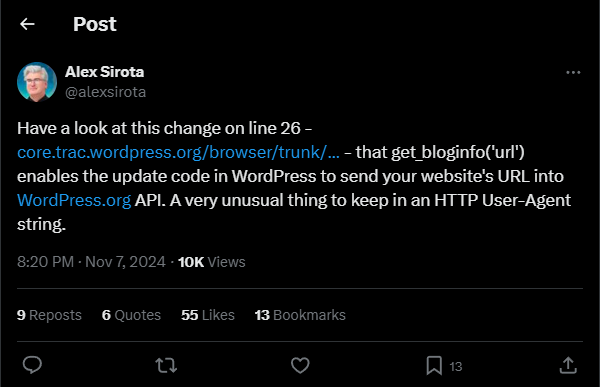Open Alex Sirota's profile picture
The image size is (600, 387).
click(37, 82)
